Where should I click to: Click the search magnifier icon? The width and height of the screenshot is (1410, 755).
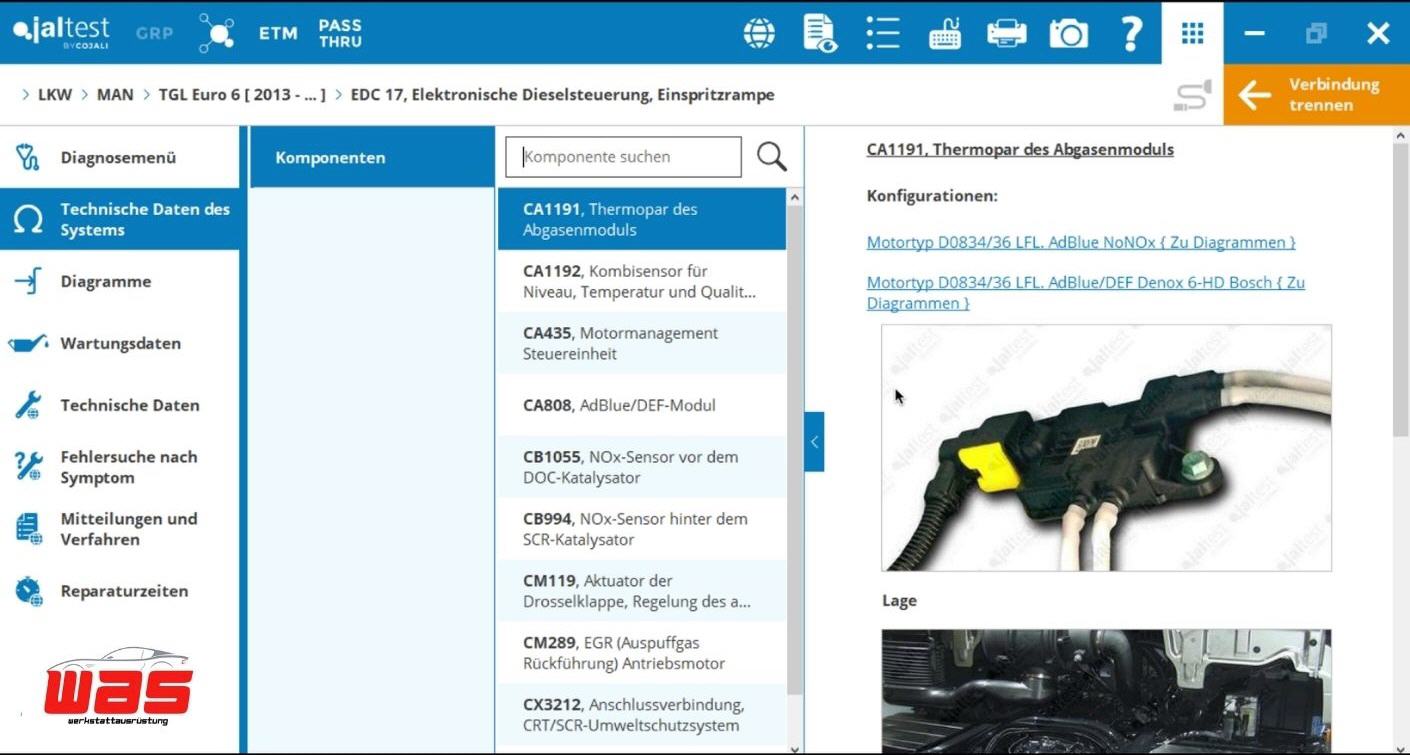coord(771,157)
